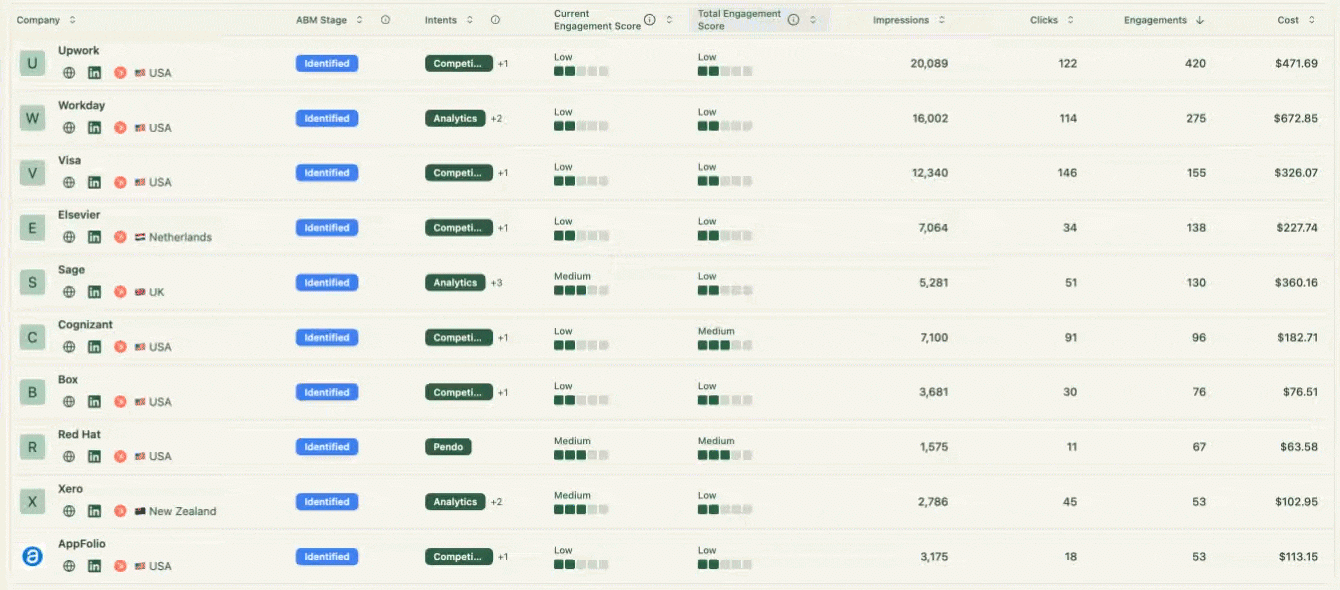1340x590 pixels.
Task: Click the orange profile icon on Visa's row
Action: [x=120, y=182]
